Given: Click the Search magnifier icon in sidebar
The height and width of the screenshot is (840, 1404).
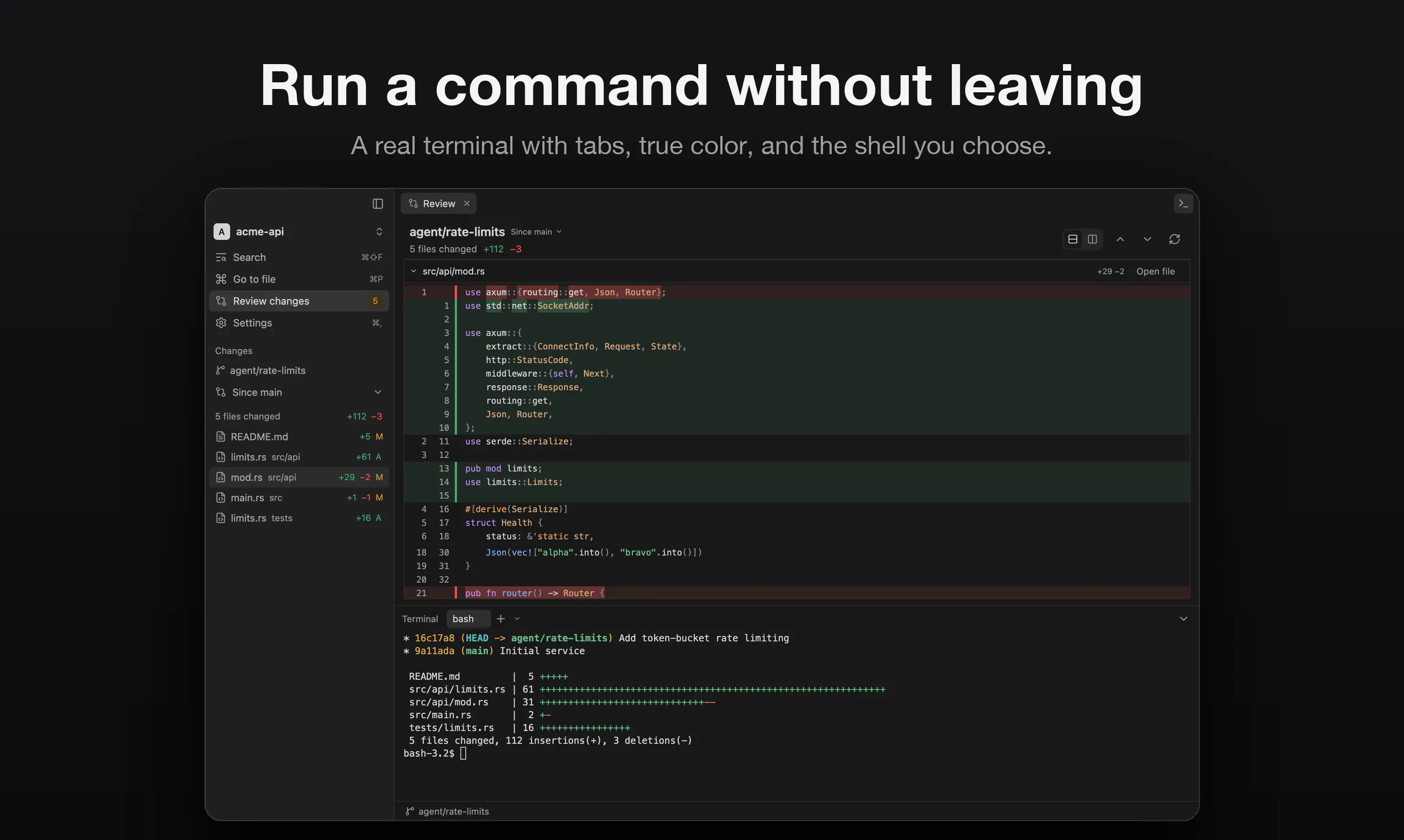Looking at the screenshot, I should 221,258.
